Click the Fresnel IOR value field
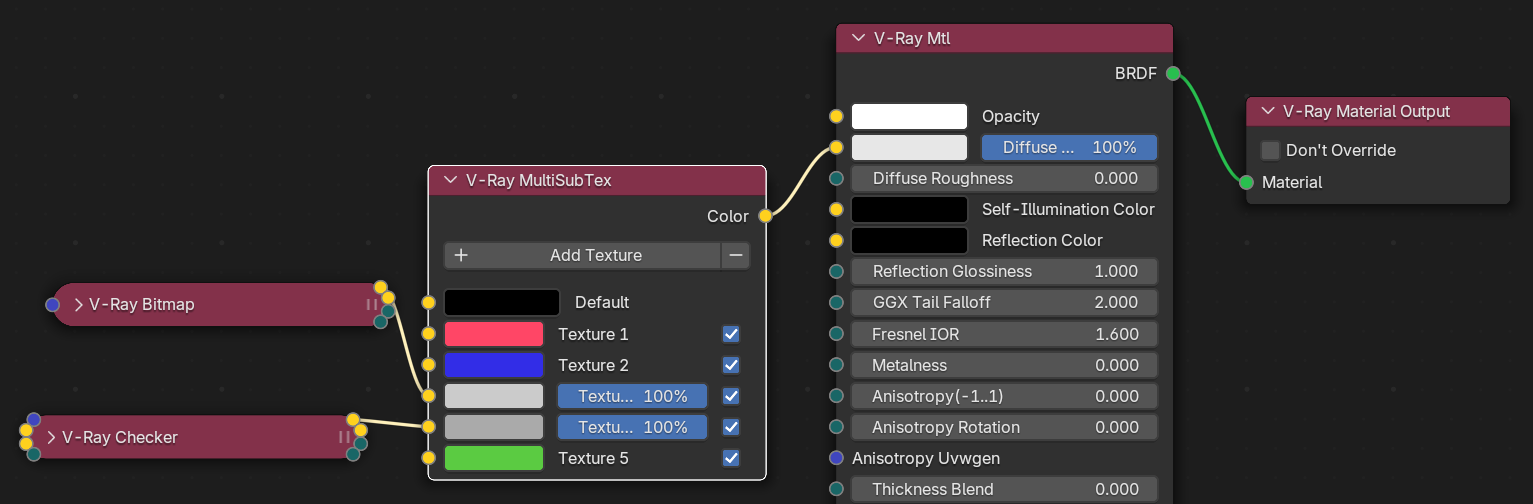1533x504 pixels. point(1004,334)
